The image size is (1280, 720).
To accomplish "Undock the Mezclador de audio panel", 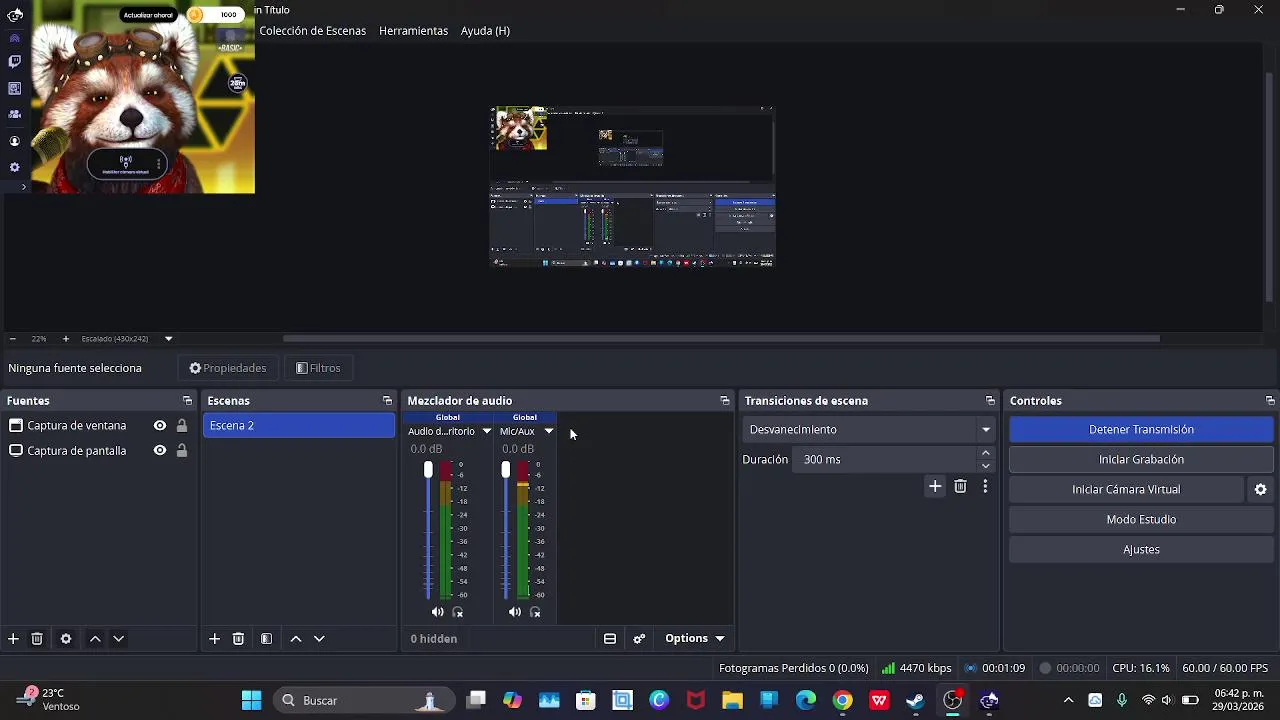I will pos(725,401).
